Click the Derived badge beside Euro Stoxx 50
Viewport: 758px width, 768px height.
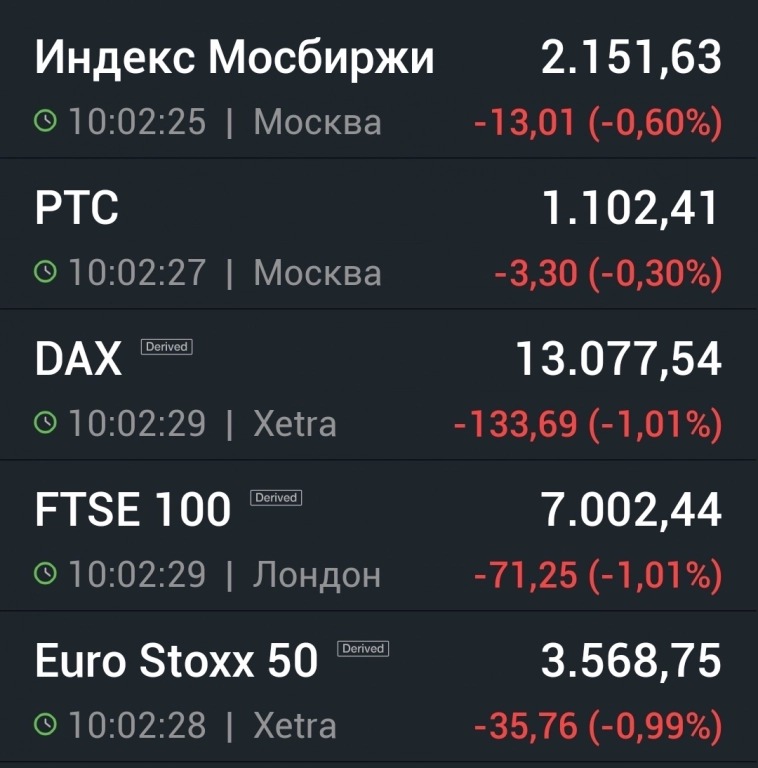363,648
